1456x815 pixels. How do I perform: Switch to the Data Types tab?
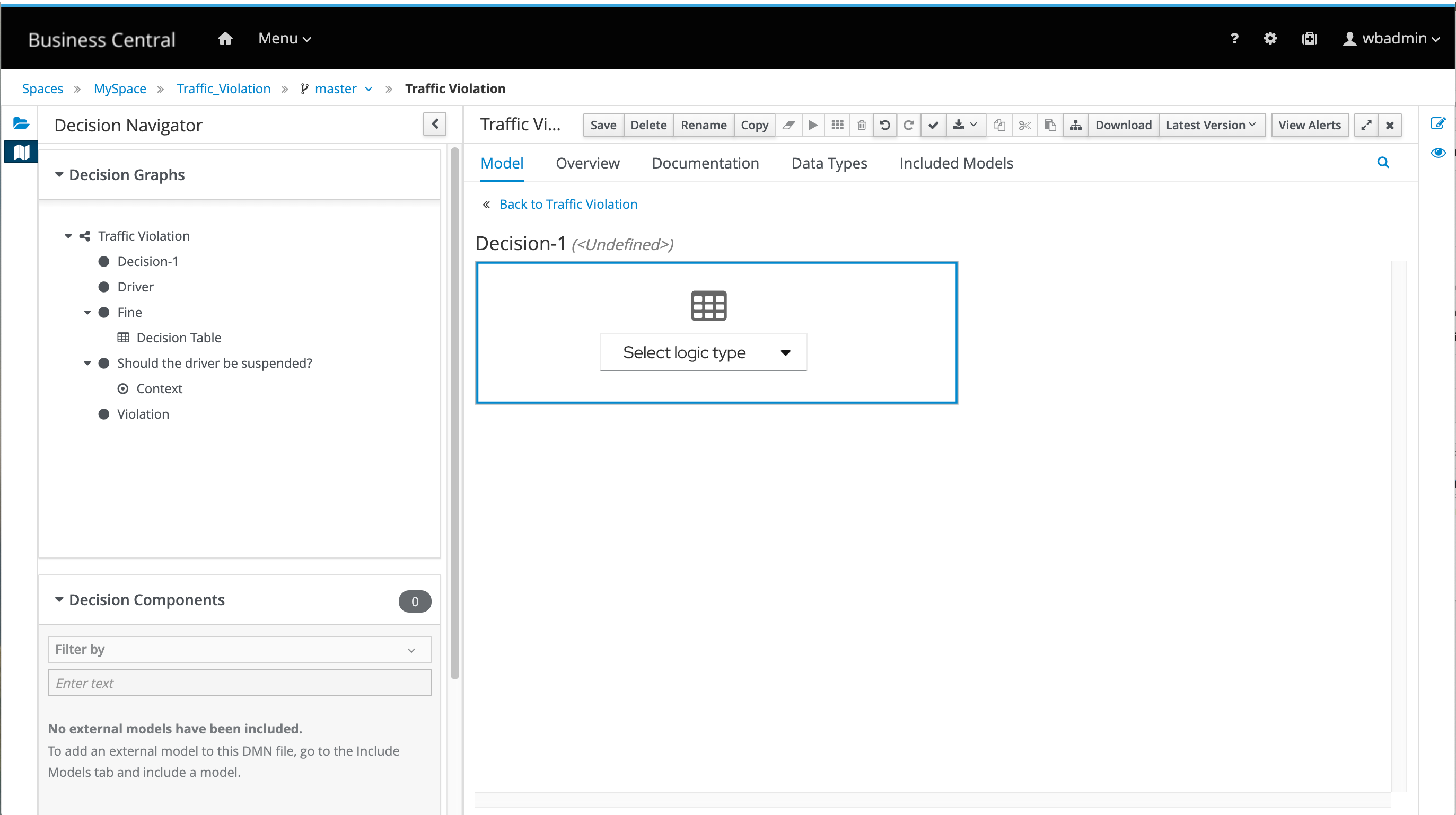(x=829, y=163)
